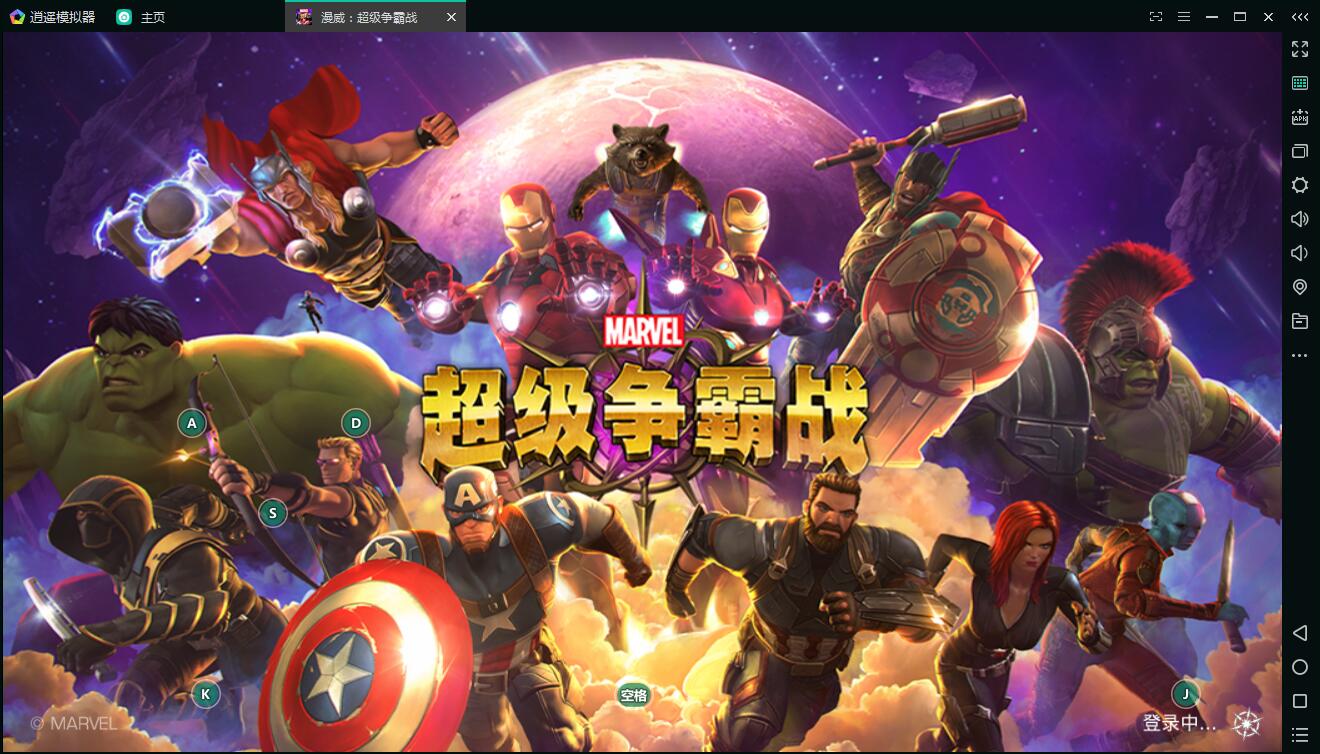The height and width of the screenshot is (754, 1320).
Task: Click the S key-mapping marker
Action: pyautogui.click(x=273, y=514)
